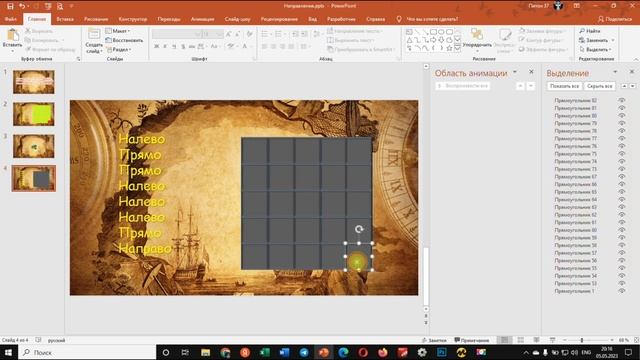Open the Раздел section dropdown
The image size is (640, 360).
pos(119,50)
